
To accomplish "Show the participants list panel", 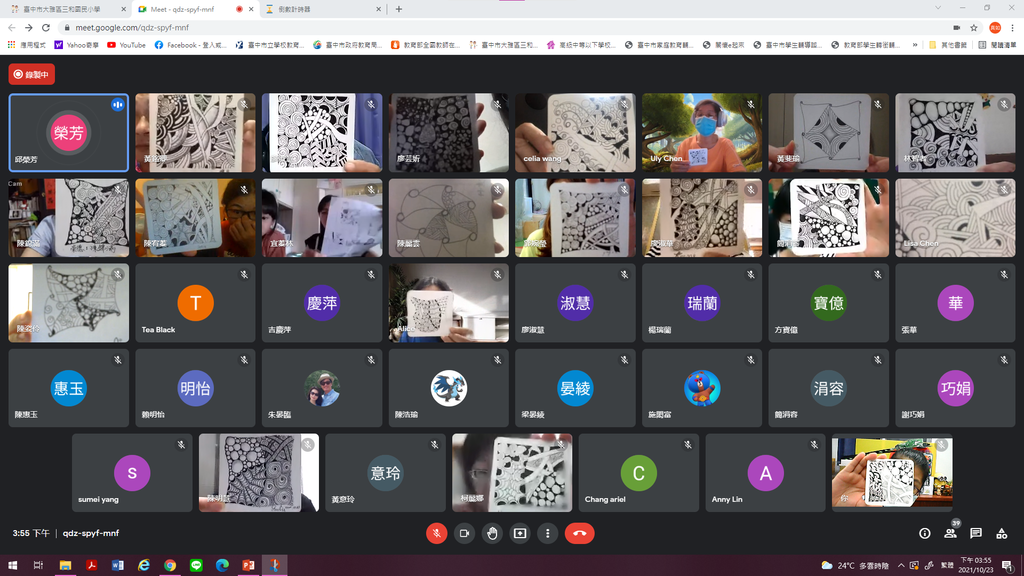I will click(x=950, y=534).
